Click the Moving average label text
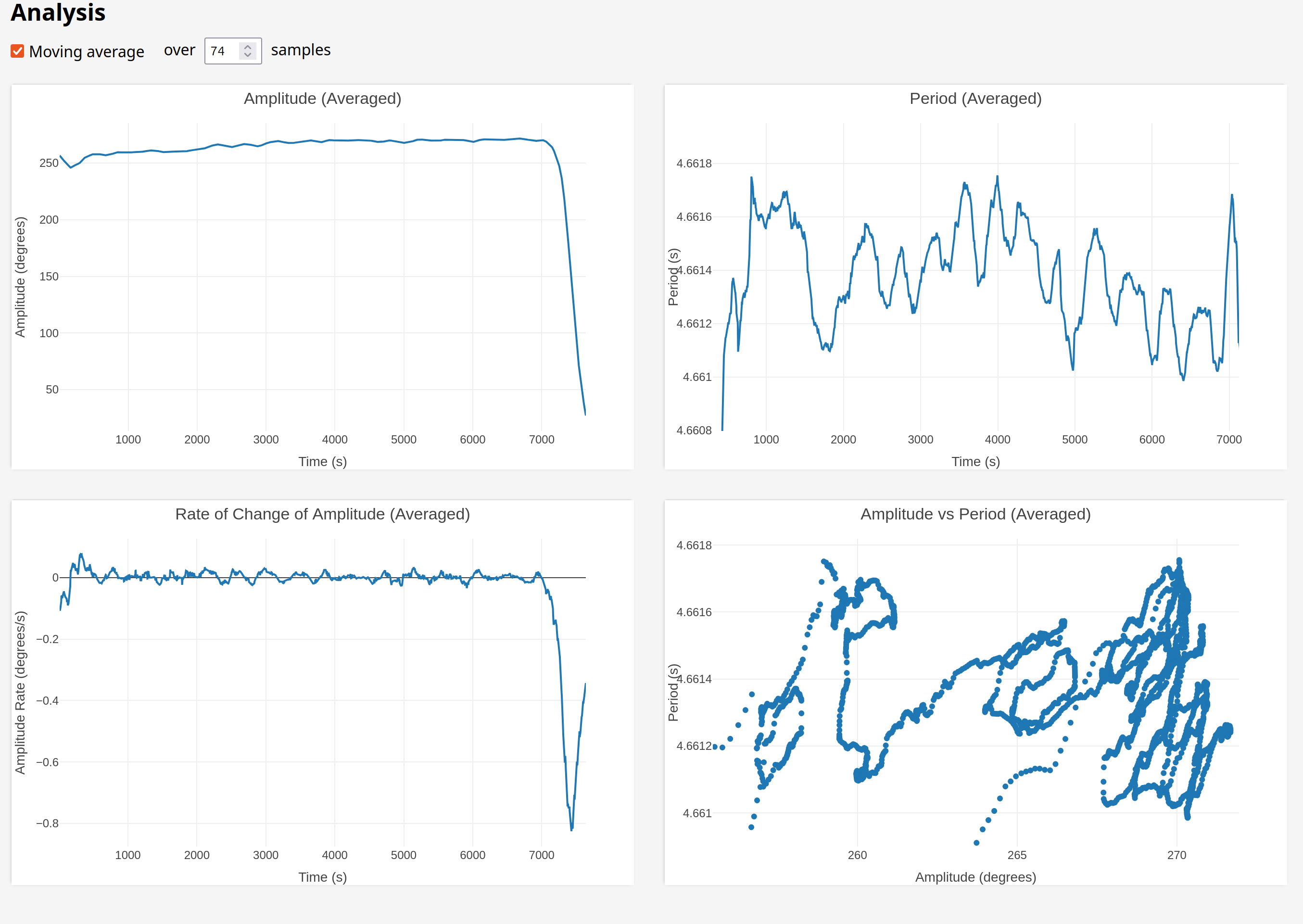 (x=87, y=52)
